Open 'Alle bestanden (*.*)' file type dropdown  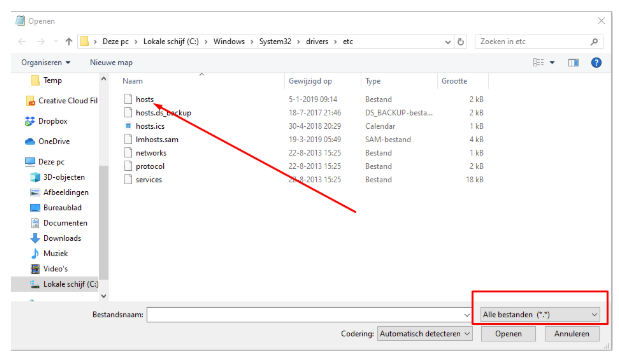tap(540, 315)
